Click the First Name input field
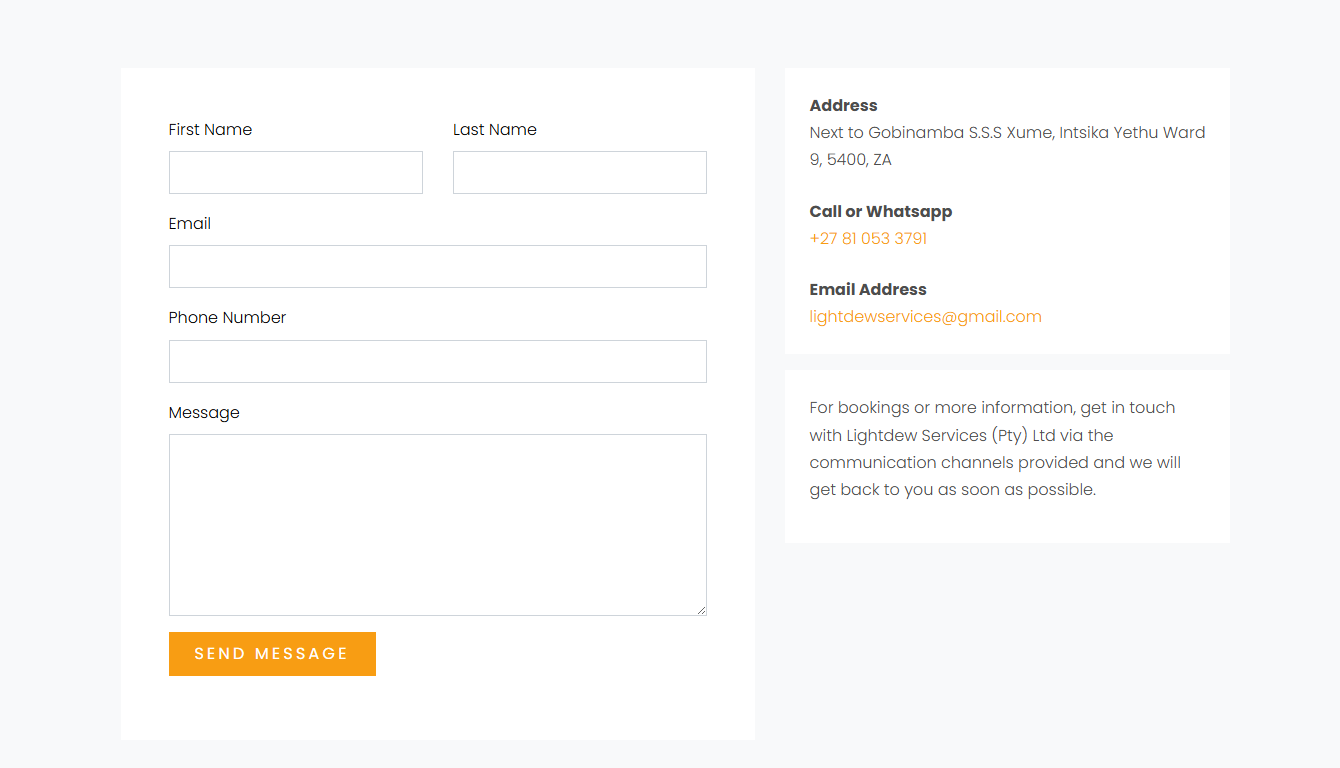 (x=295, y=172)
